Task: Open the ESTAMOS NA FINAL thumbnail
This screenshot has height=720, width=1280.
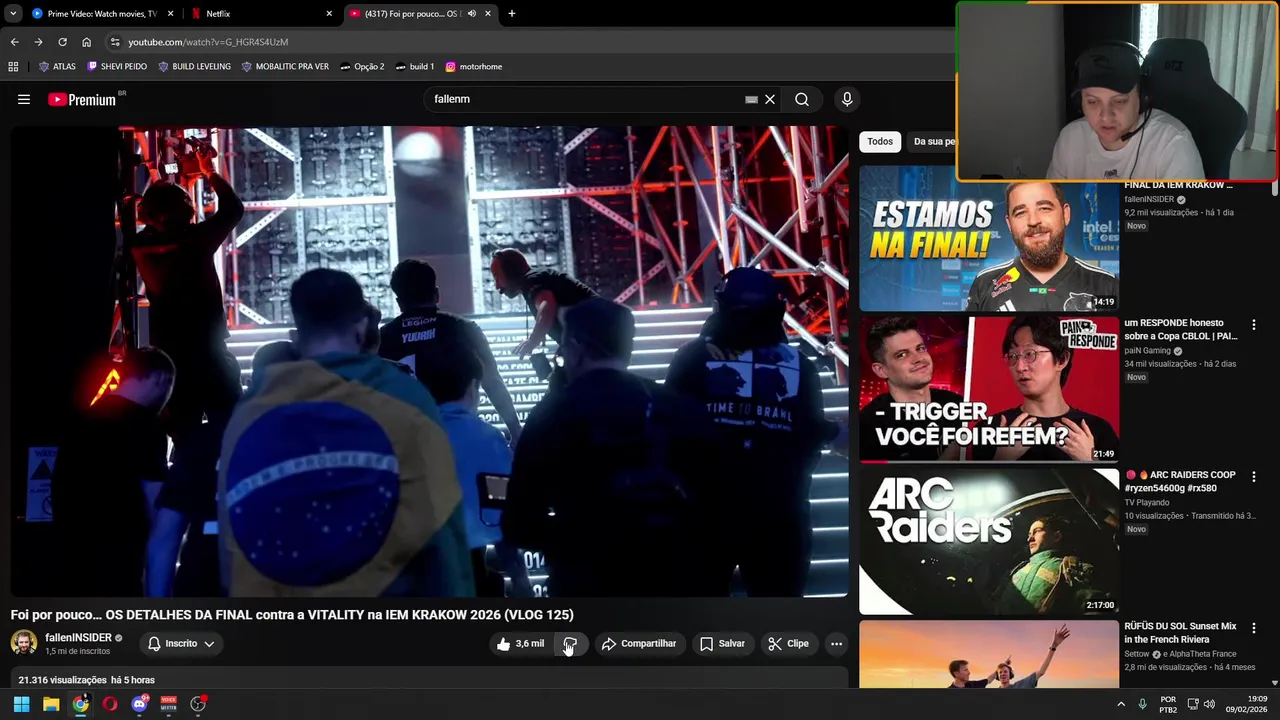Action: 989,238
